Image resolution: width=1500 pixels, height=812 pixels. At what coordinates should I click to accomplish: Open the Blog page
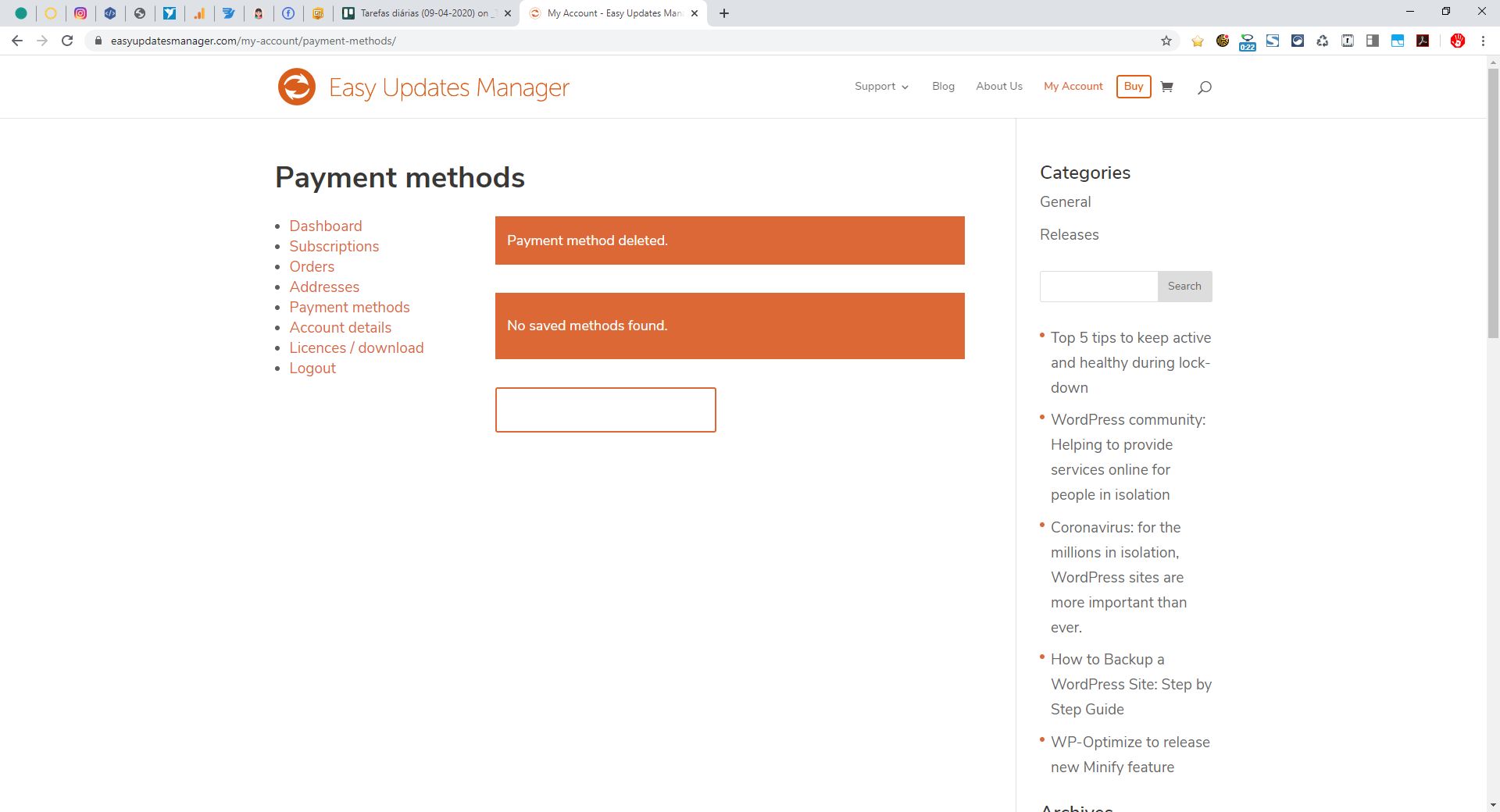(943, 87)
